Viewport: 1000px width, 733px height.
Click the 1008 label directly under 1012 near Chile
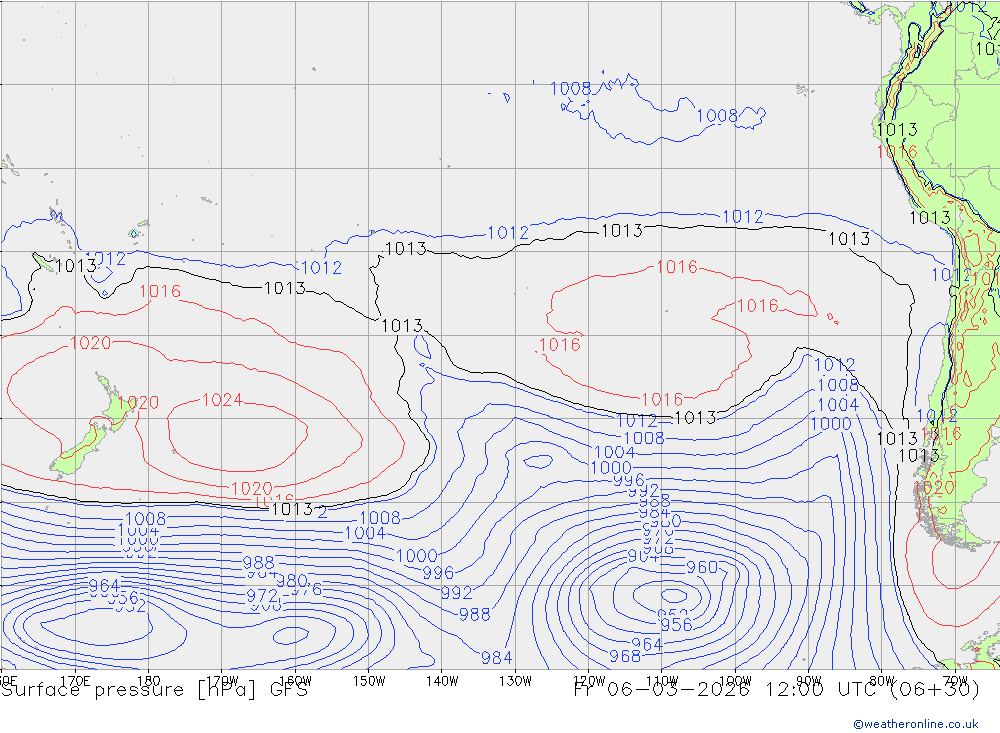[837, 385]
